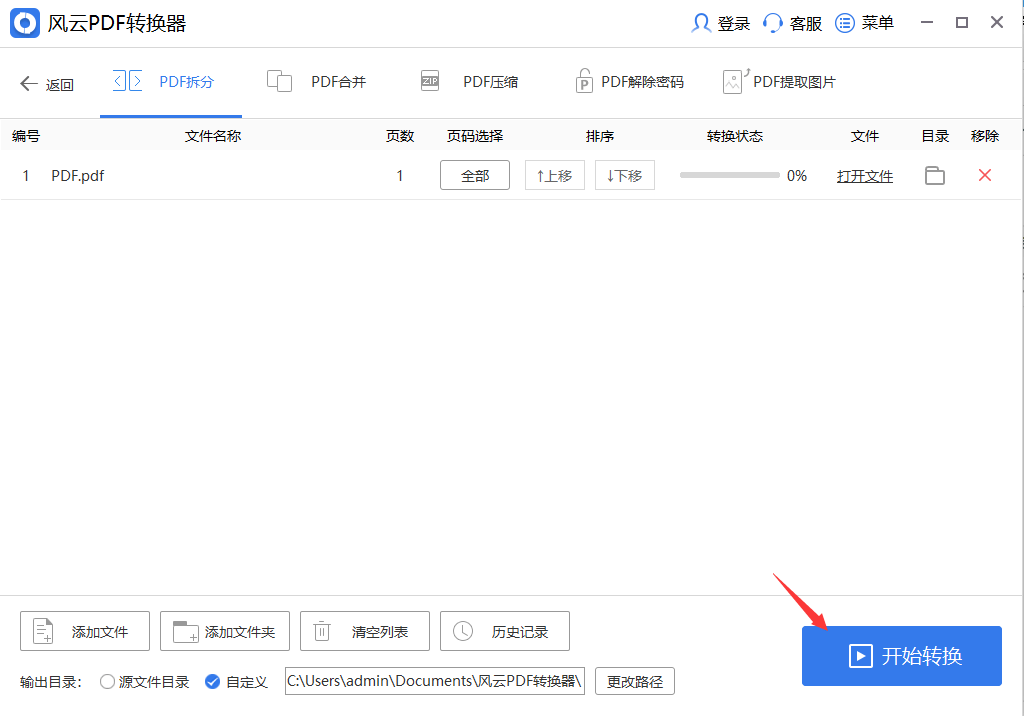Contact 客服 customer service
Viewport: 1024px width, 716px height.
pos(792,24)
